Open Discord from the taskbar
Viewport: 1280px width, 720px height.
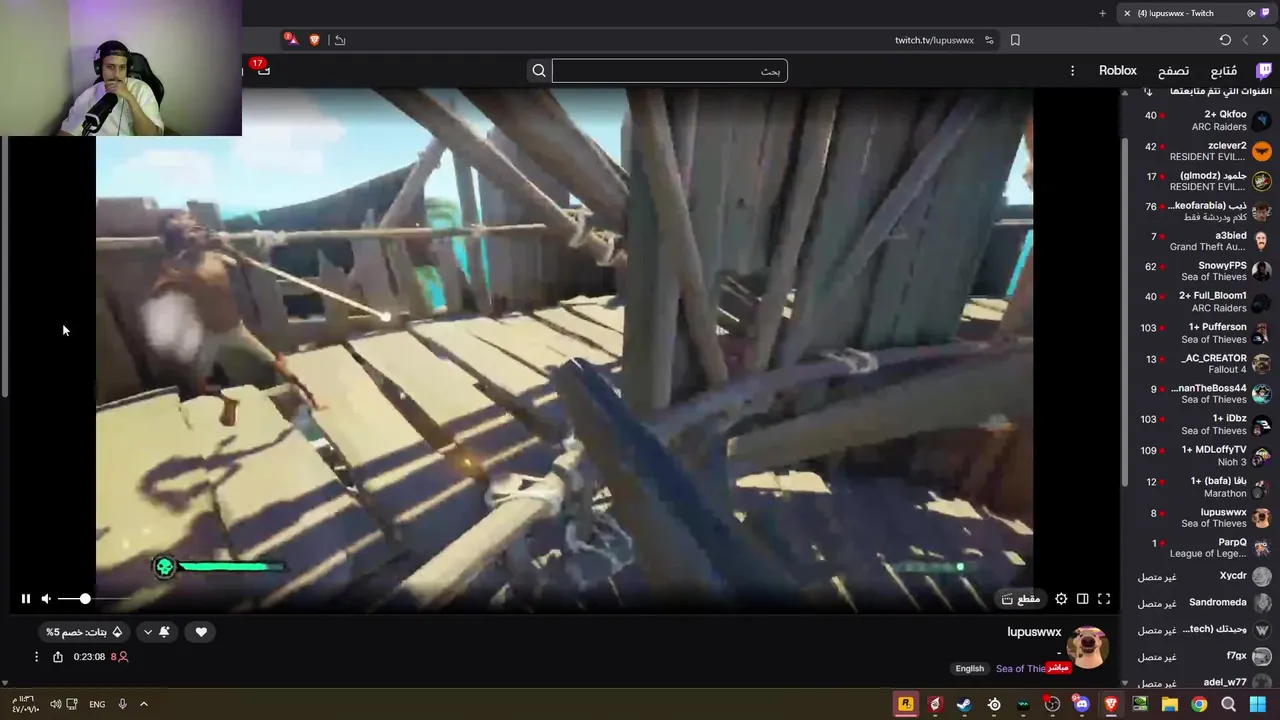pyautogui.click(x=1081, y=704)
